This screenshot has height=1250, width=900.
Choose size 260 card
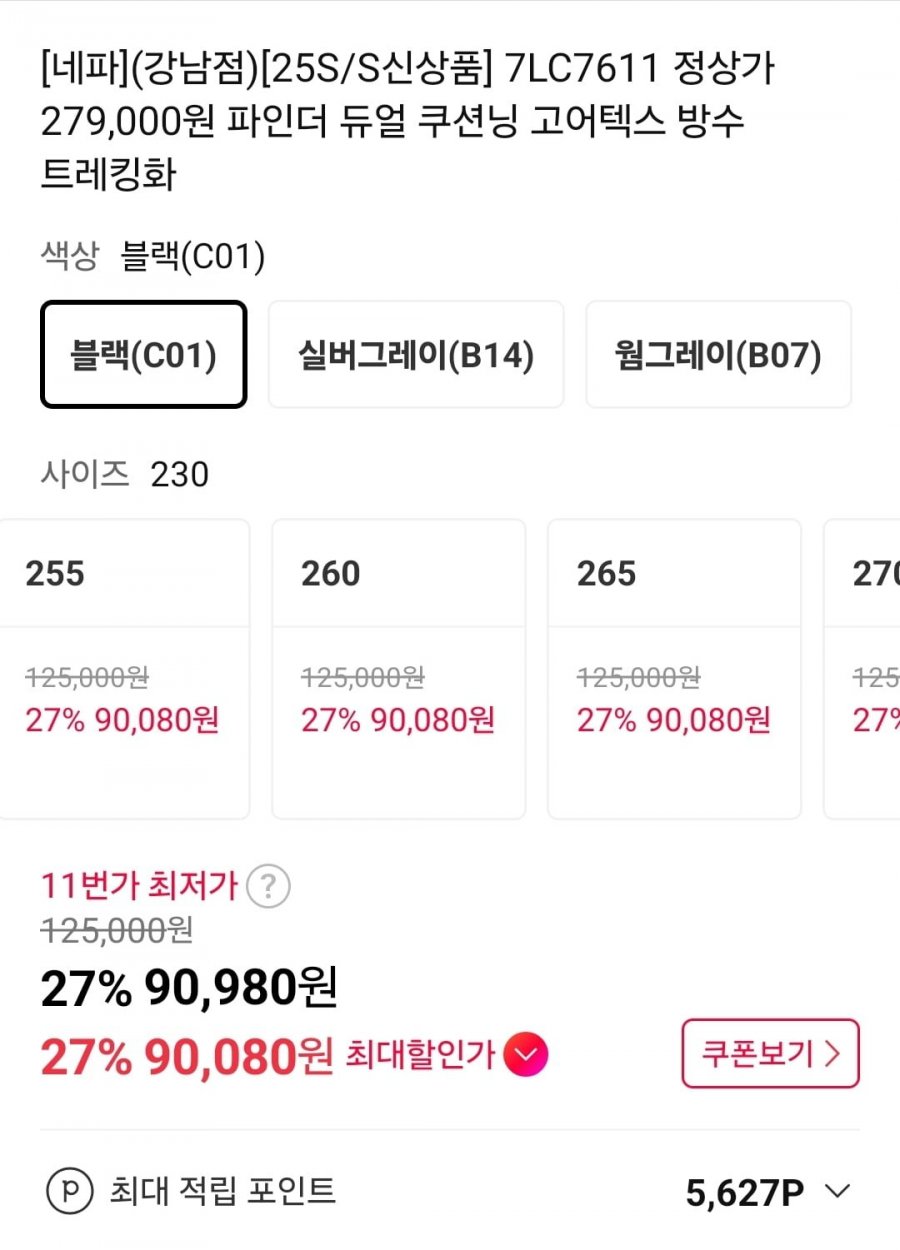399,668
